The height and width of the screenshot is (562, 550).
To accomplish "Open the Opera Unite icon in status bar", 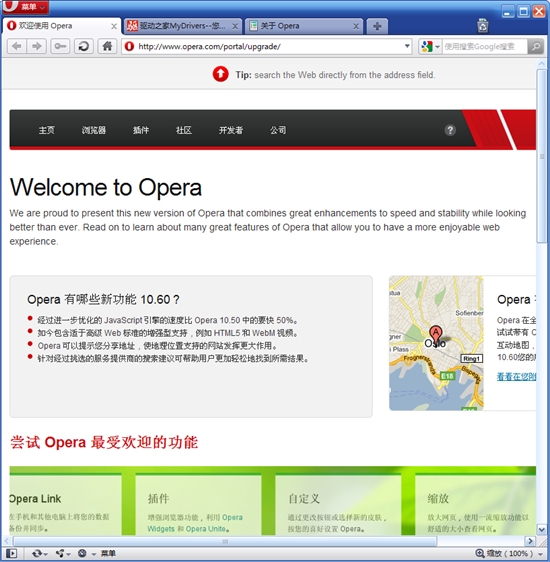I will click(59, 553).
